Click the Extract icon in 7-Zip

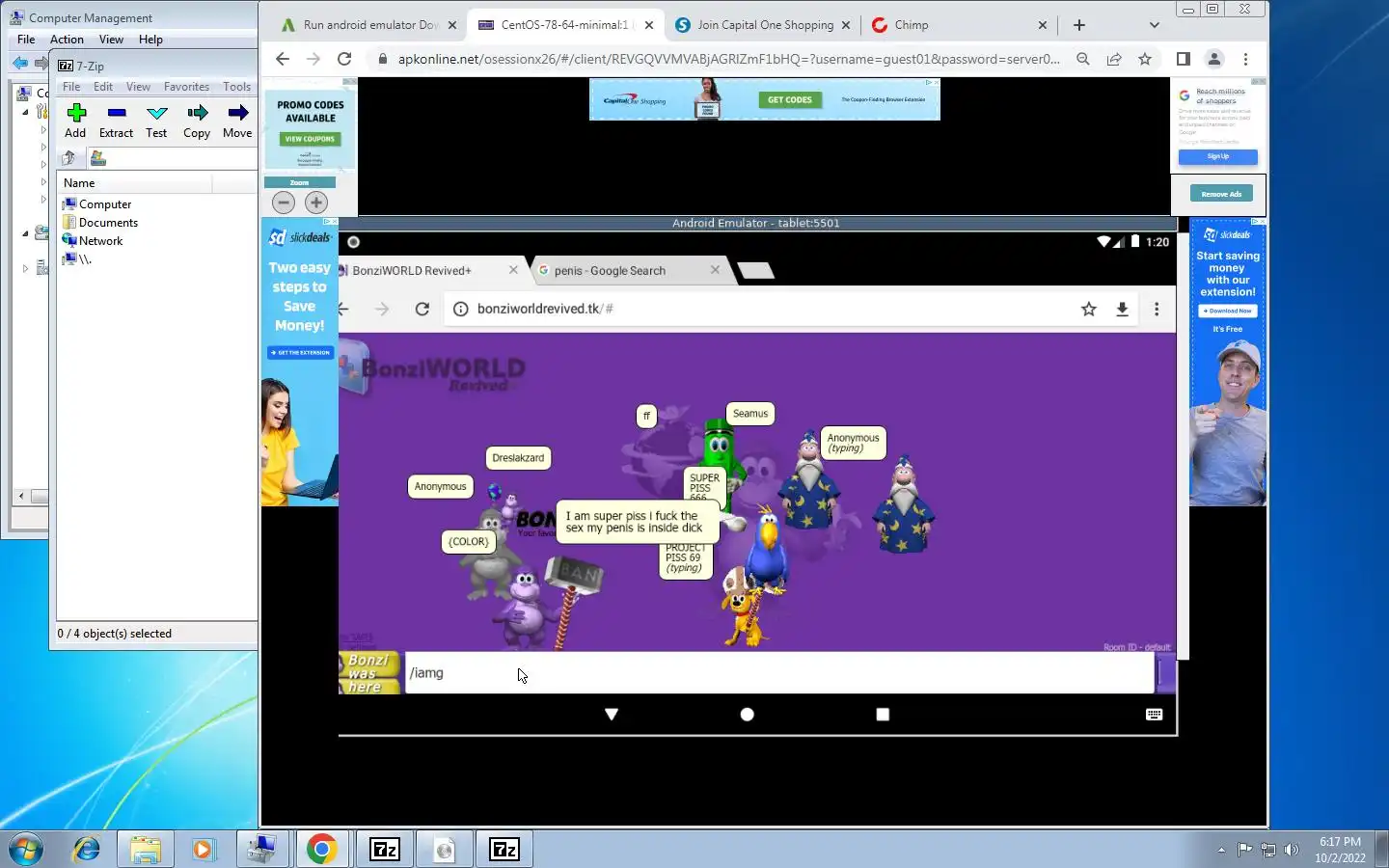click(117, 113)
